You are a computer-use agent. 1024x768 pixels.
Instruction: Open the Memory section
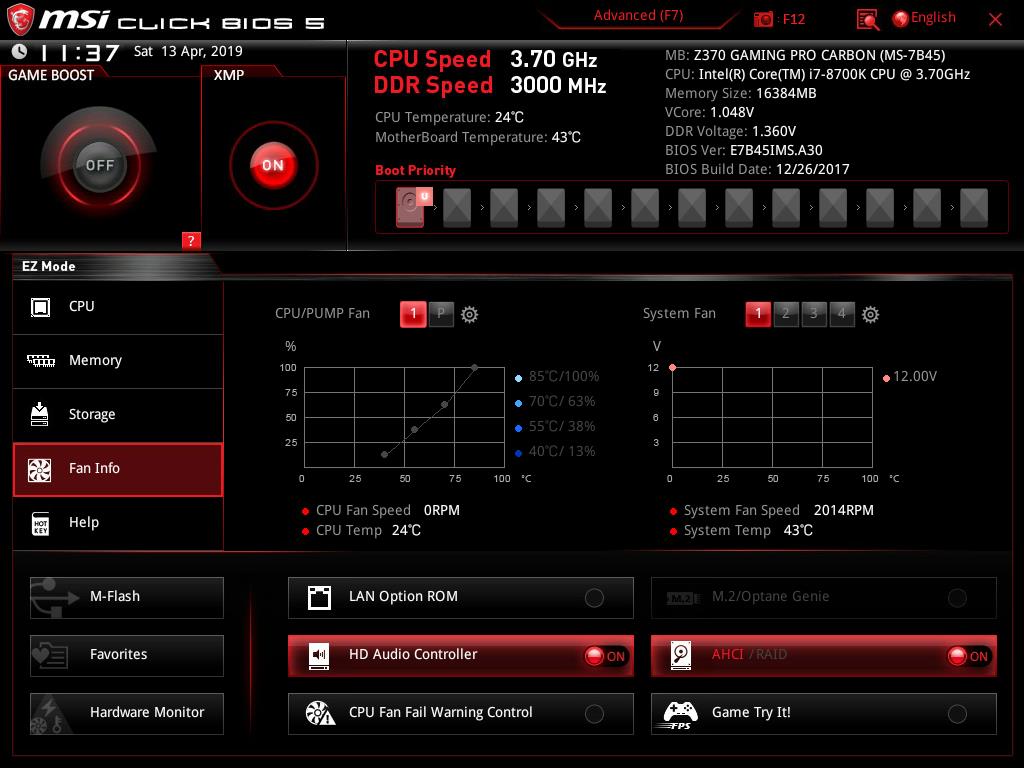pos(118,361)
